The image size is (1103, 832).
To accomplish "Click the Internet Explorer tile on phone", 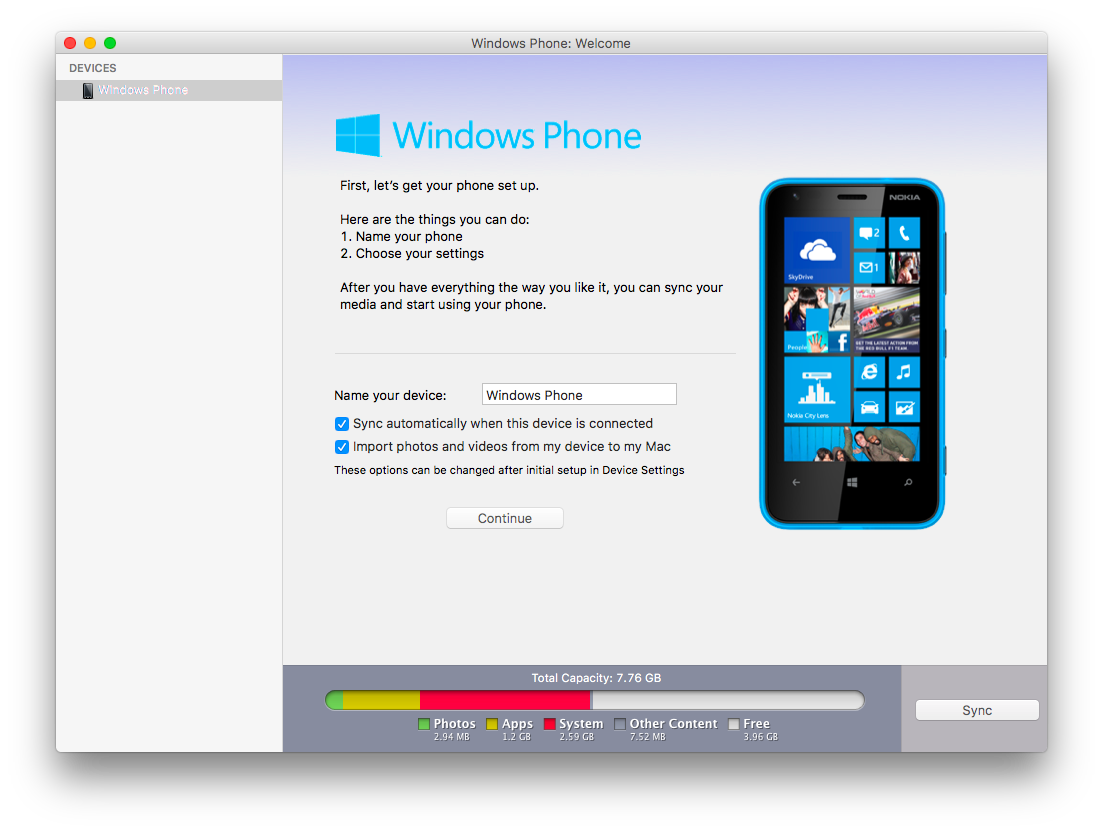I will coord(869,372).
